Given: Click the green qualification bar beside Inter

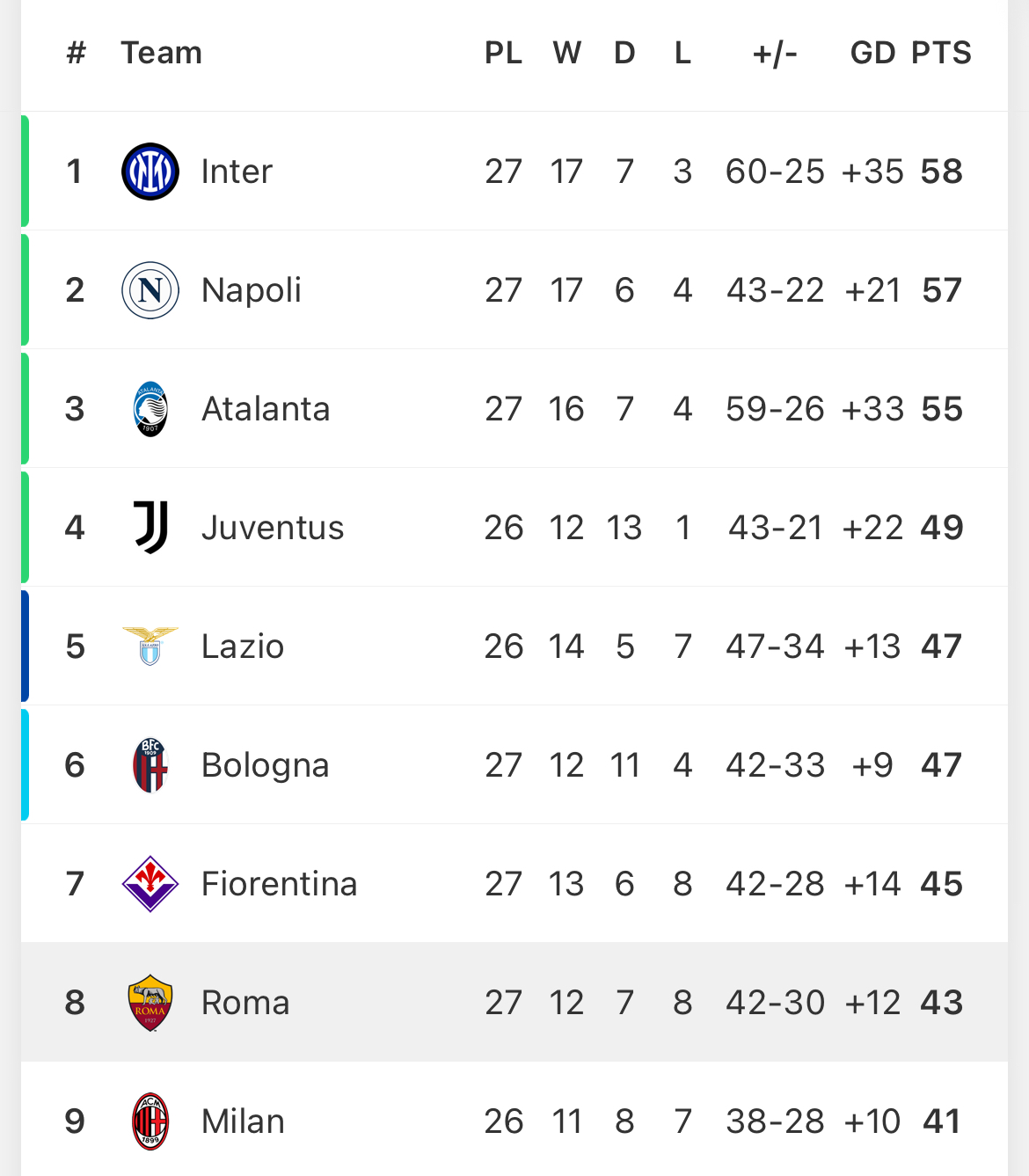Looking at the screenshot, I should tap(25, 172).
